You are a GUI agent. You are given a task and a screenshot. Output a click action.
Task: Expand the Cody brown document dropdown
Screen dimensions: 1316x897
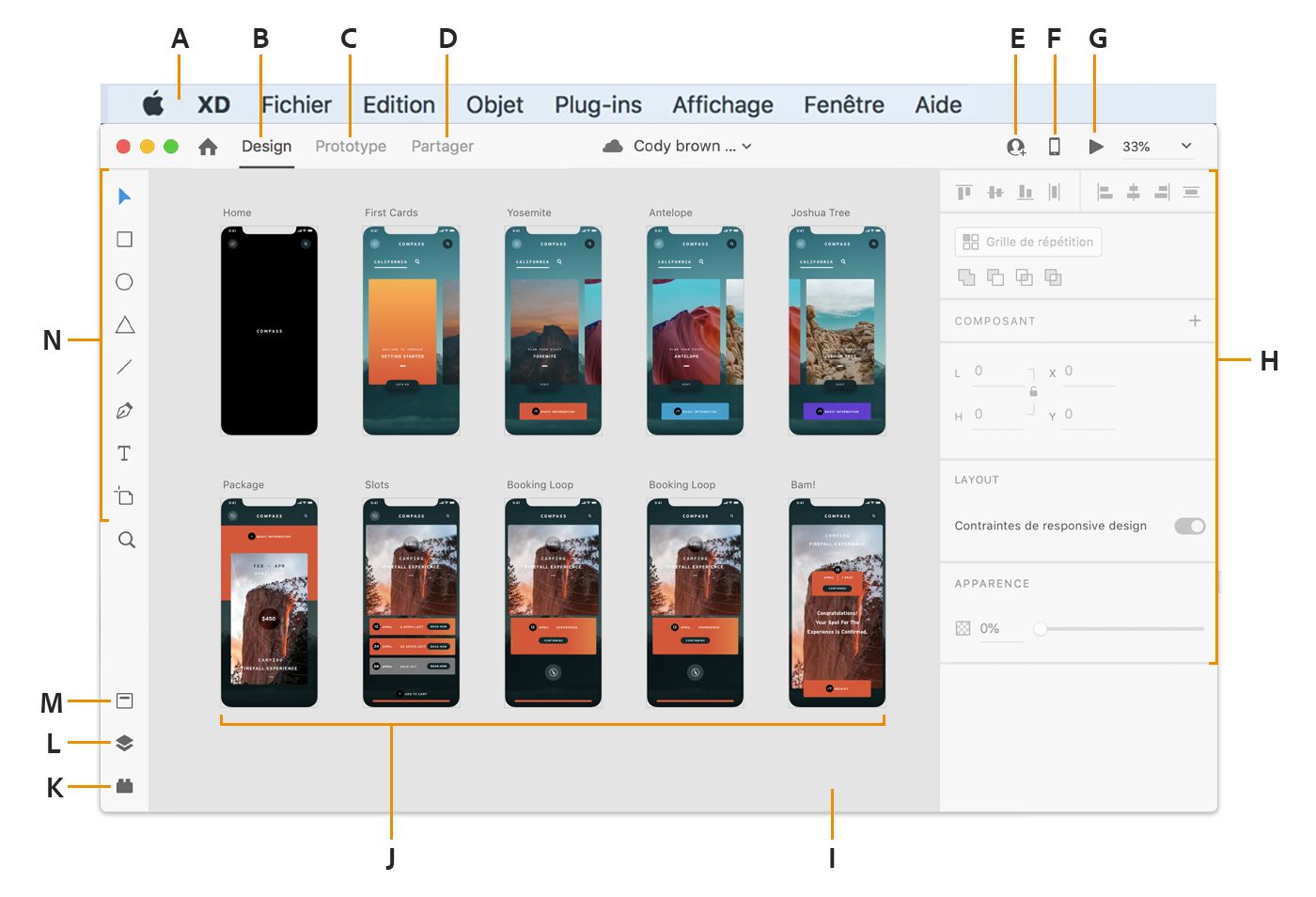tap(743, 146)
